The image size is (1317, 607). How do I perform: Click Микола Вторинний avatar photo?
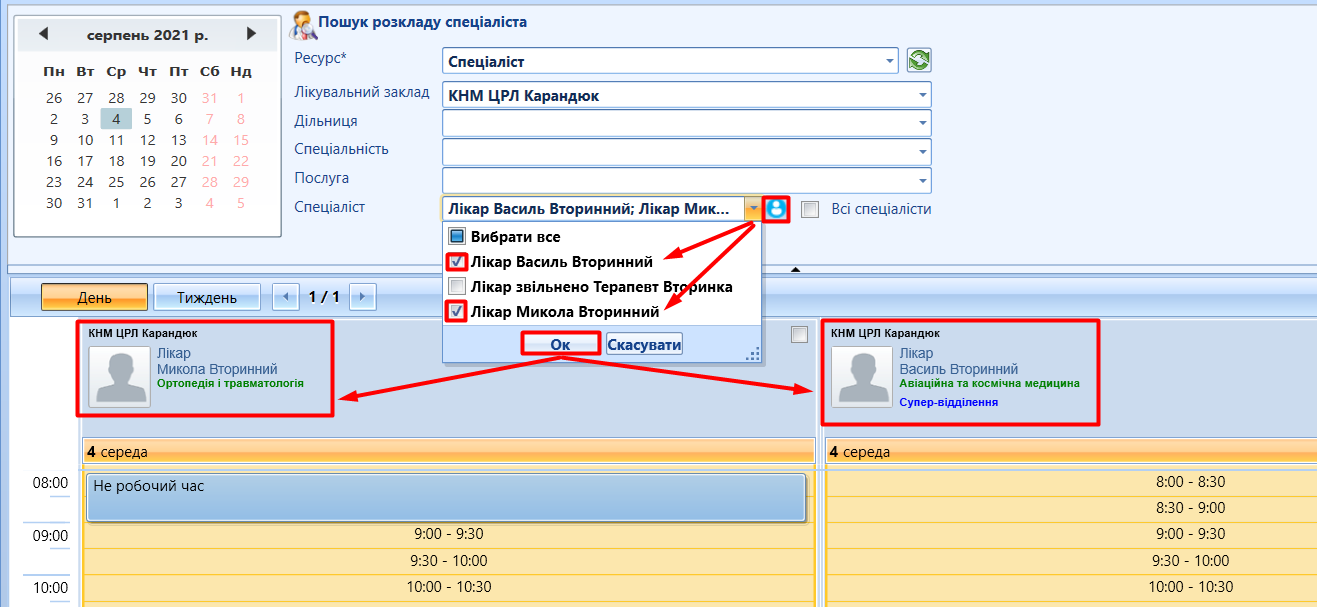(119, 377)
